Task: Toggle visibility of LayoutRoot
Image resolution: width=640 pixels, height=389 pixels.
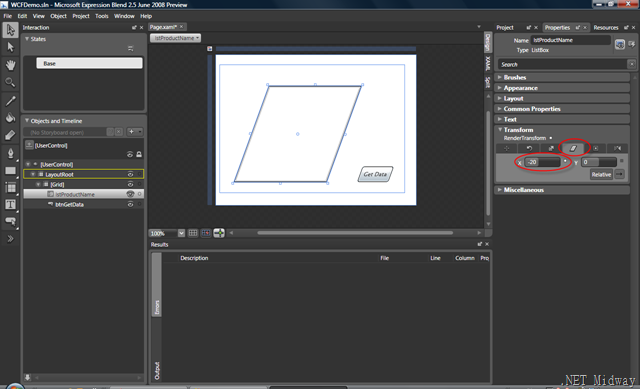Action: [x=130, y=174]
